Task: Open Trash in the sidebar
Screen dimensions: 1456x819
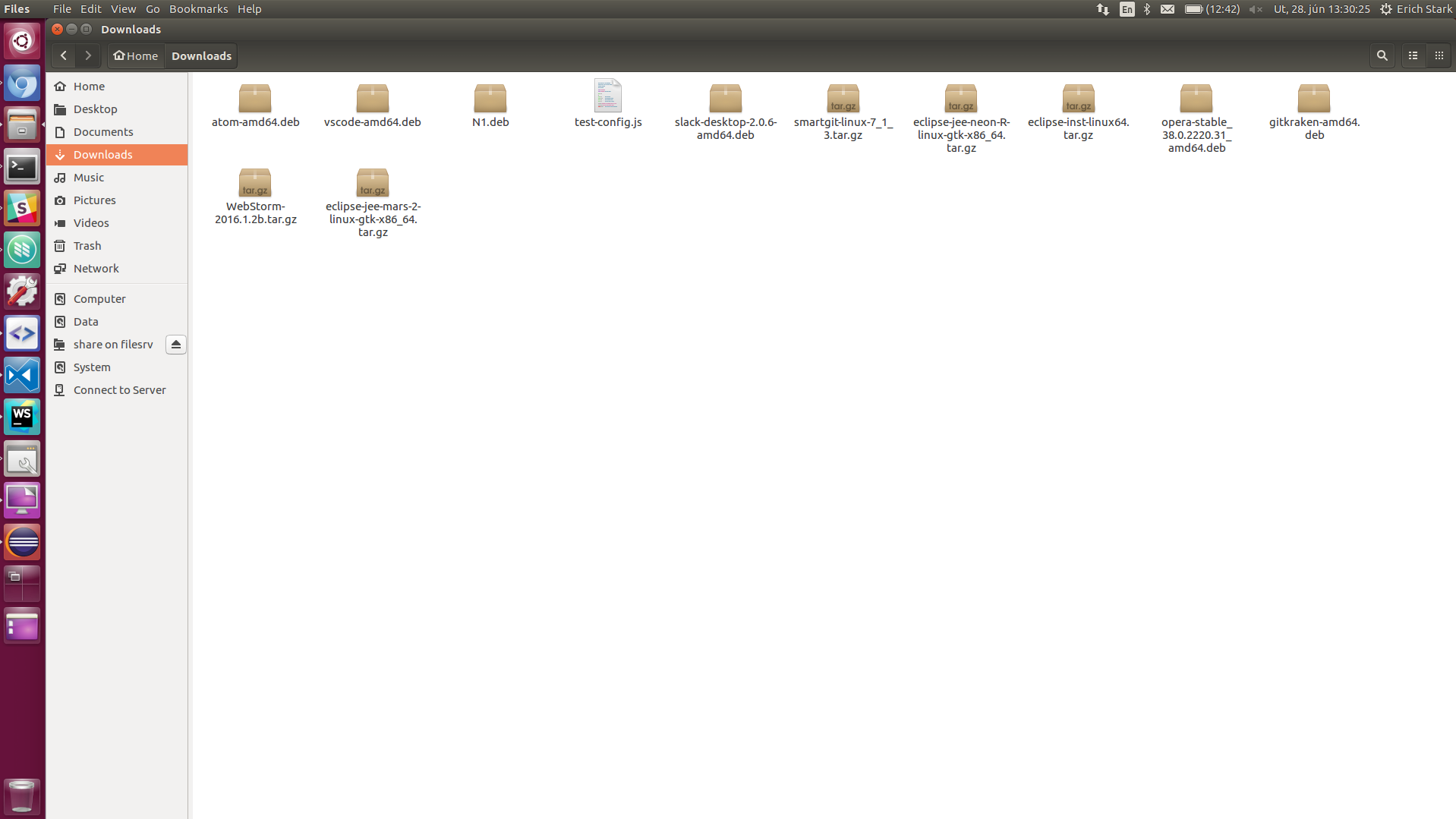Action: coord(117,246)
